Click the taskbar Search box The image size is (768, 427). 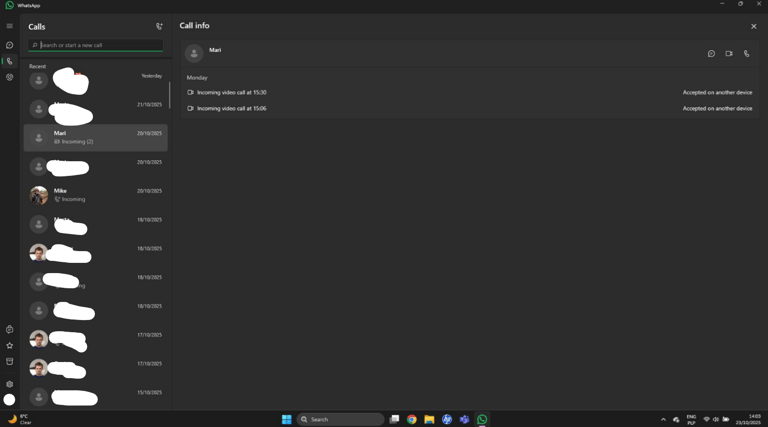click(340, 419)
